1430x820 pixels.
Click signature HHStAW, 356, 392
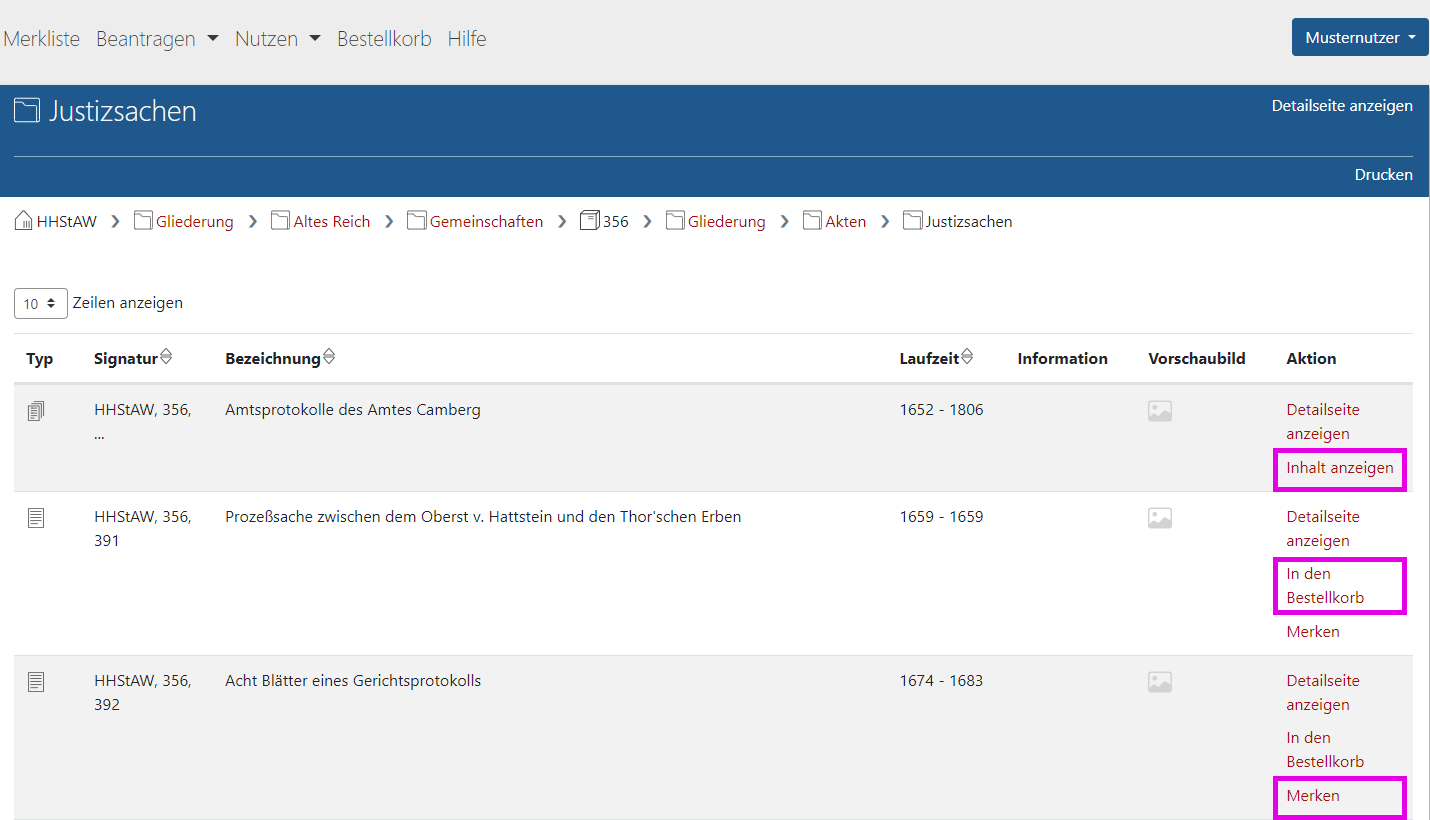pos(143,692)
